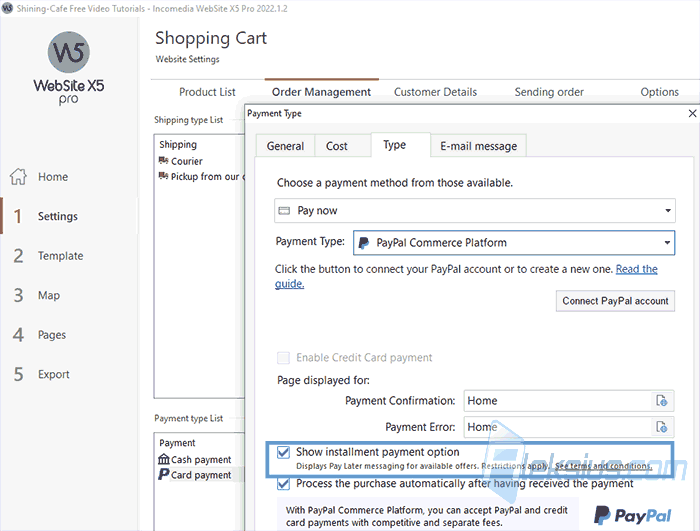Screen dimensions: 700x531
Task: Click the Pickup shipping truck icon
Action: [163, 176]
